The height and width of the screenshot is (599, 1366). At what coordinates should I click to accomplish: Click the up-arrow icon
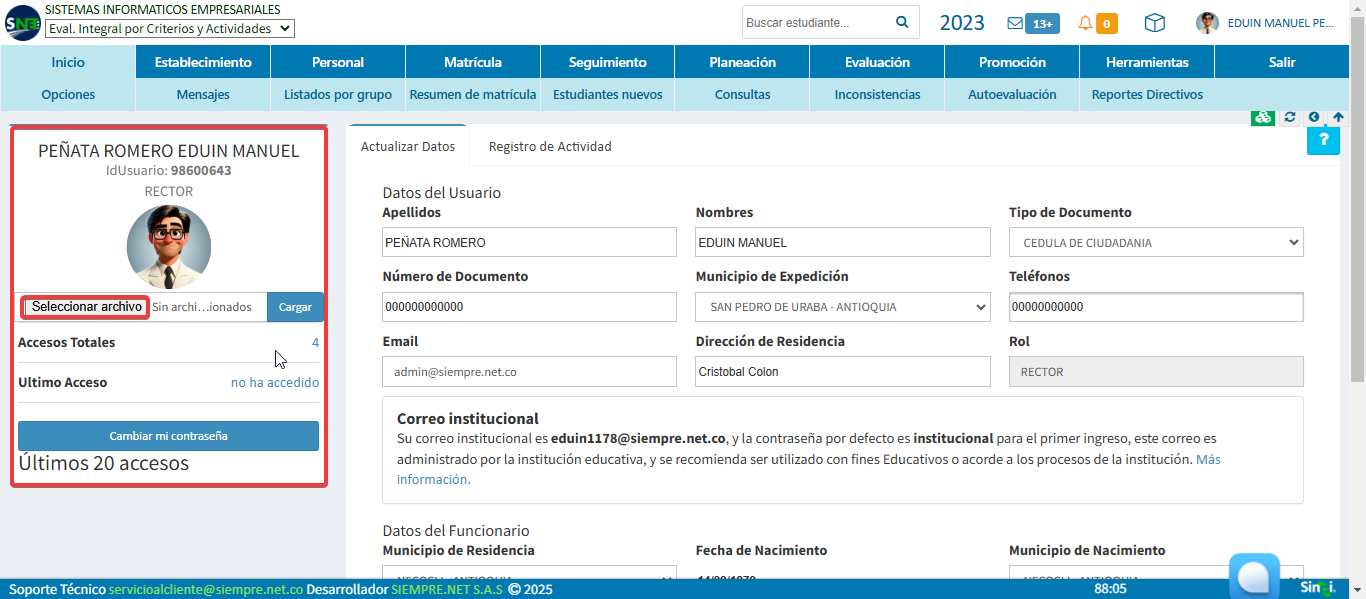(x=1338, y=117)
